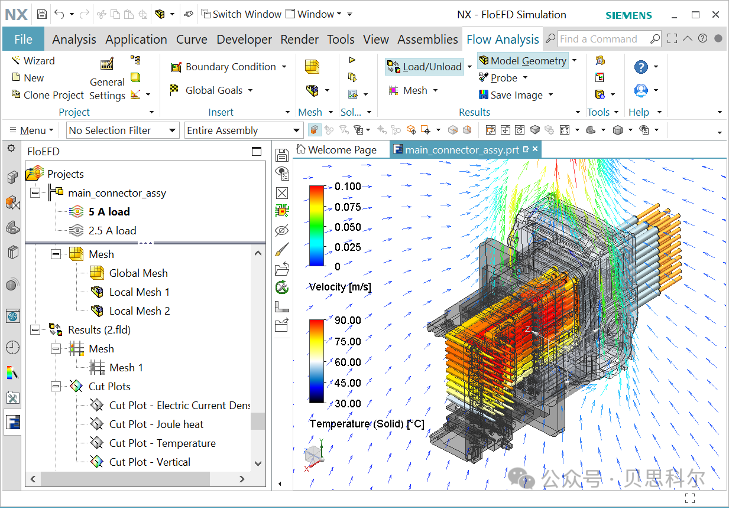
Task: Switch to the Welcome Page tab
Action: [x=337, y=150]
